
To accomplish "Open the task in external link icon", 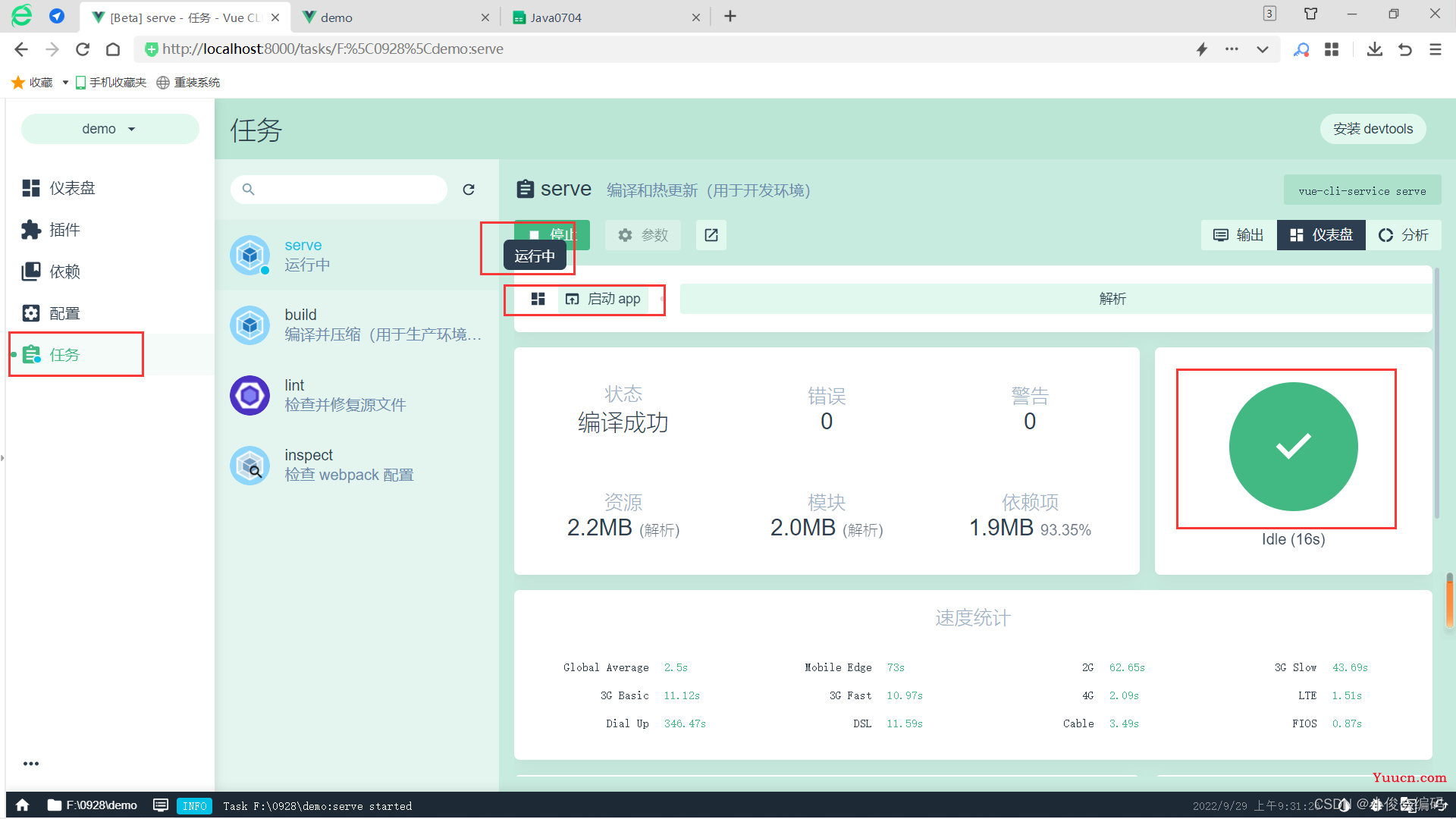I will [711, 235].
